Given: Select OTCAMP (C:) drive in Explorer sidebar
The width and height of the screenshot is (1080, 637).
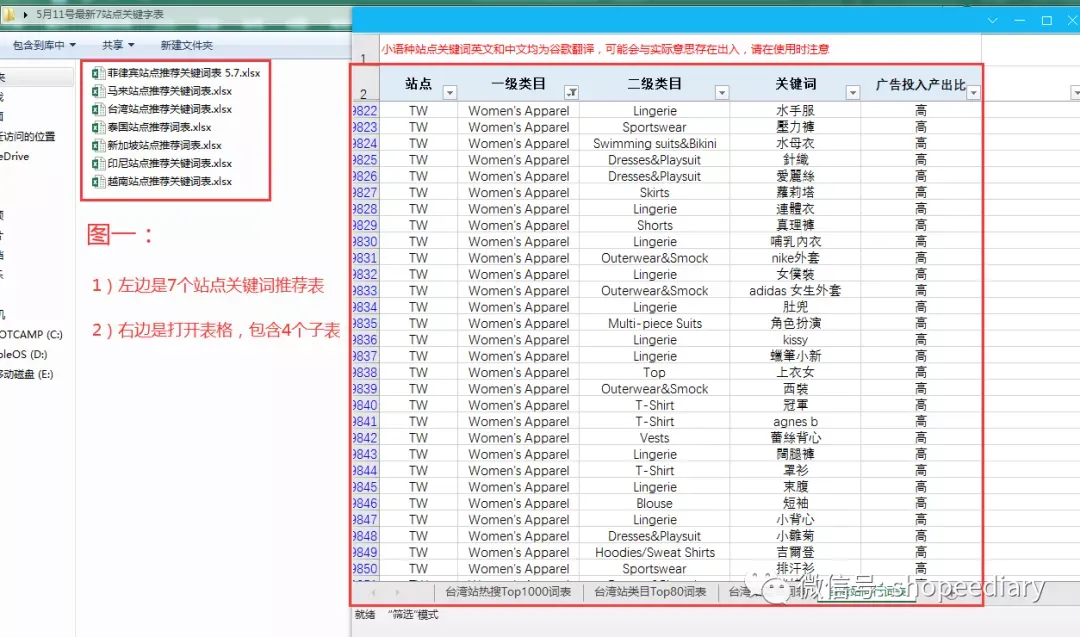Looking at the screenshot, I should (31, 335).
